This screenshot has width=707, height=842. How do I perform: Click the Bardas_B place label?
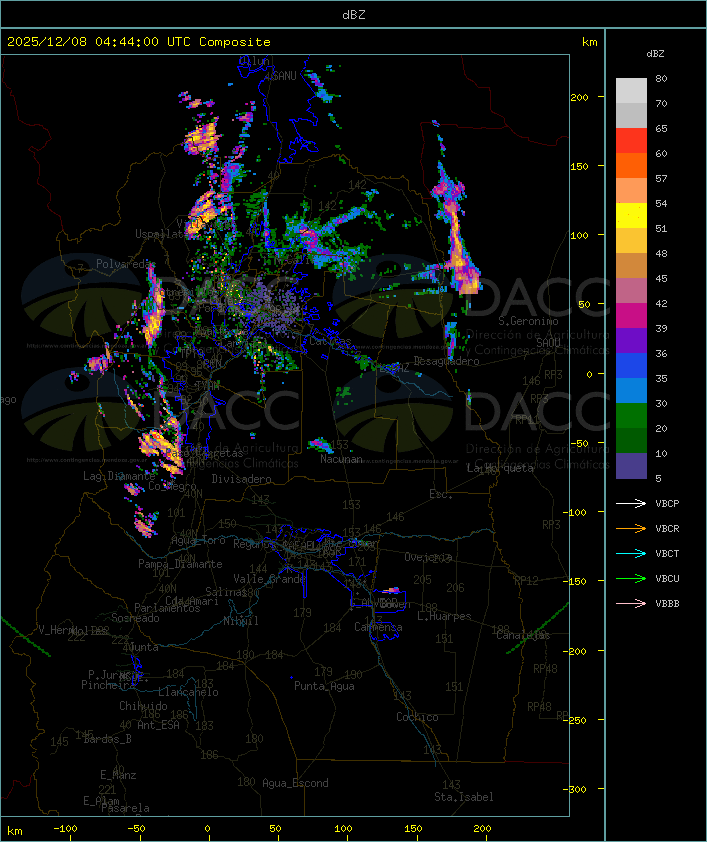click(107, 739)
